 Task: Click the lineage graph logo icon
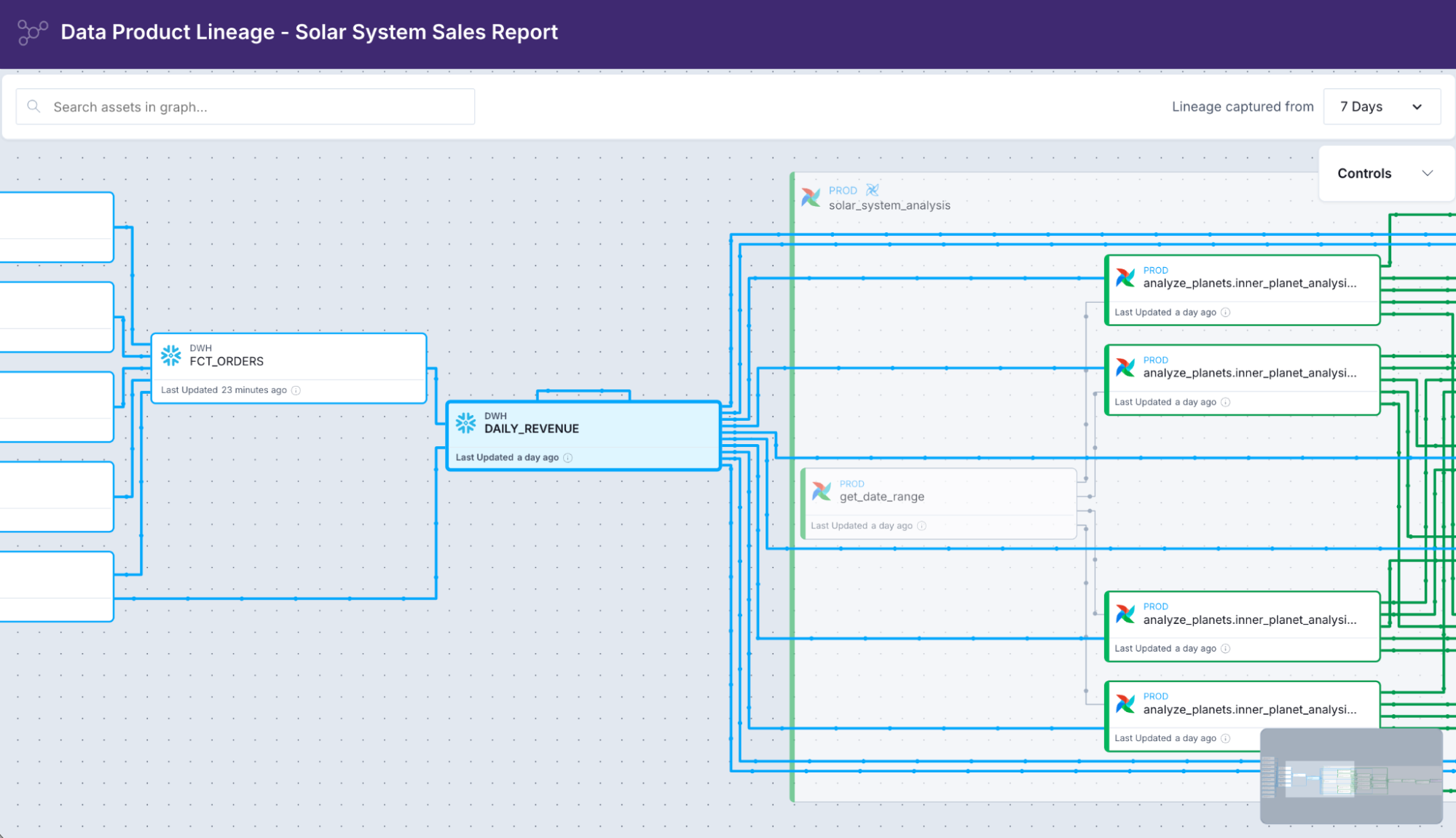[x=32, y=32]
